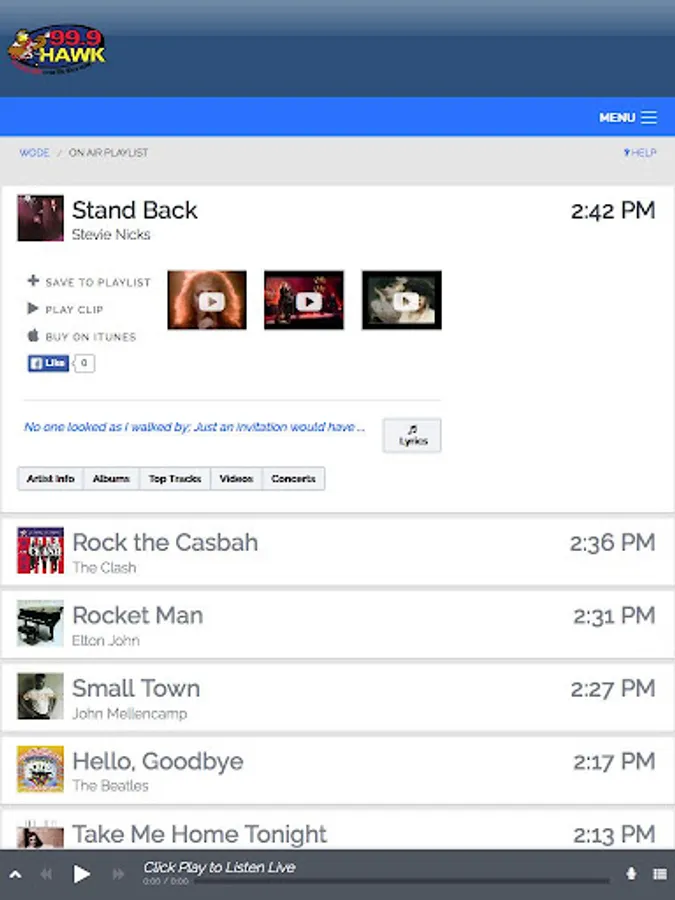
Task: Open the Help link
Action: pyautogui.click(x=640, y=153)
